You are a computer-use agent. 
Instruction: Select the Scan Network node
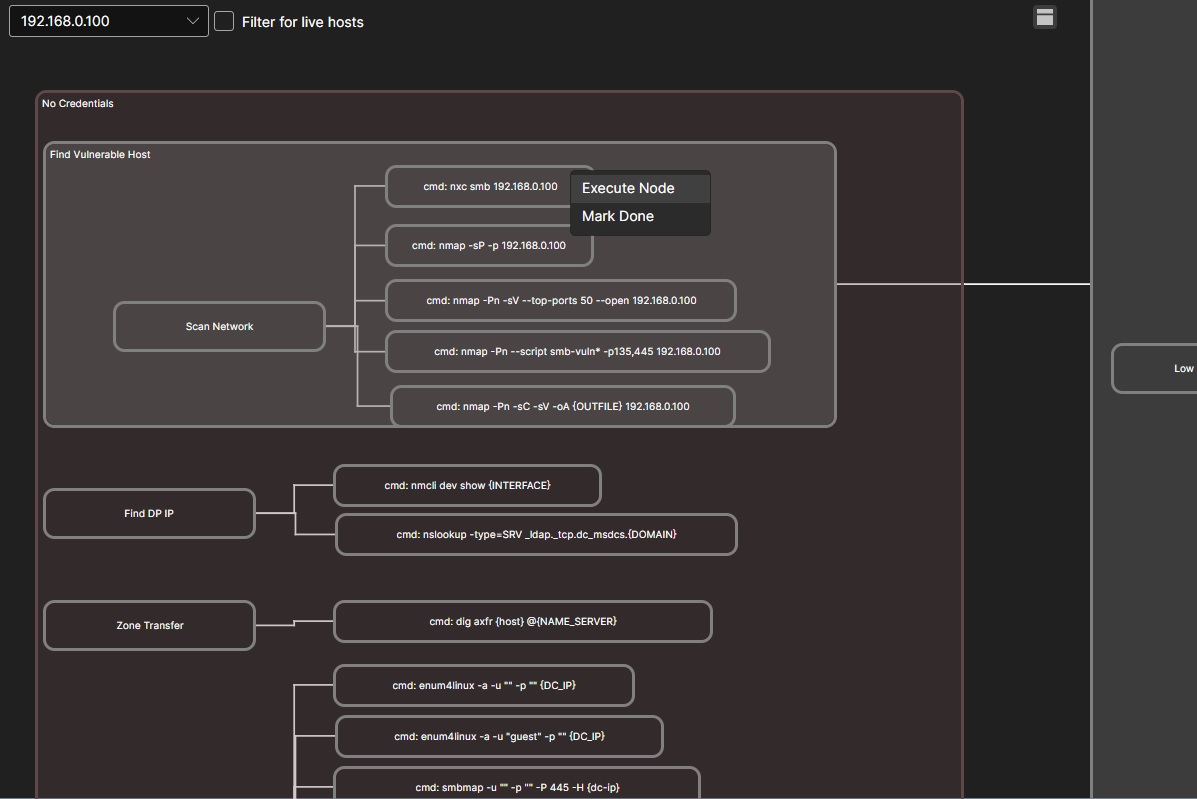(x=219, y=326)
